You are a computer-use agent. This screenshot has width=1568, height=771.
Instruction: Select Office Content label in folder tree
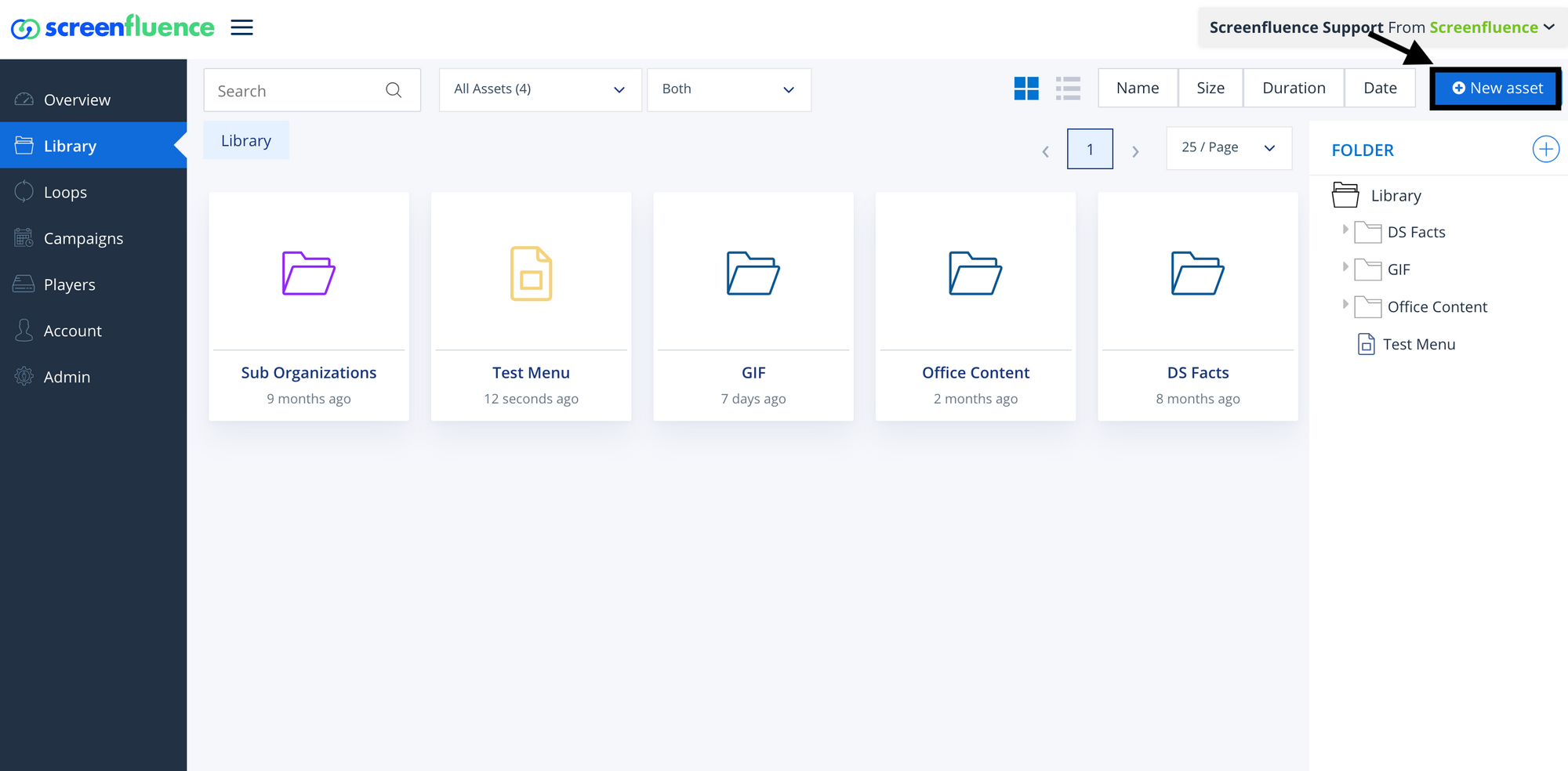[1437, 307]
